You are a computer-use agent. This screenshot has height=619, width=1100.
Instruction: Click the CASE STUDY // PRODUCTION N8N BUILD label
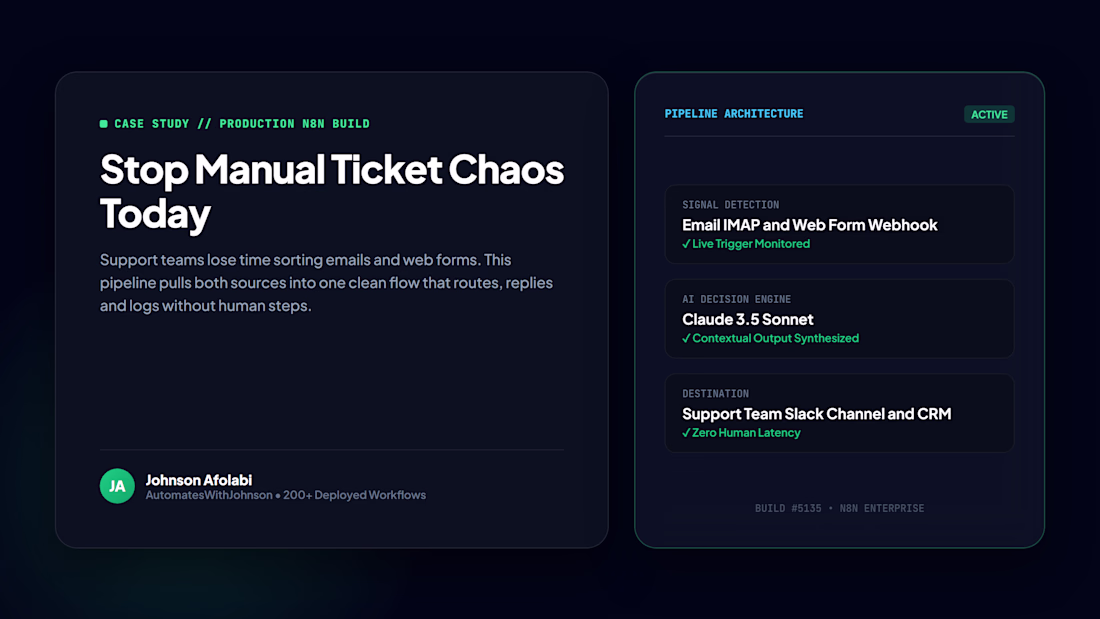click(x=242, y=124)
